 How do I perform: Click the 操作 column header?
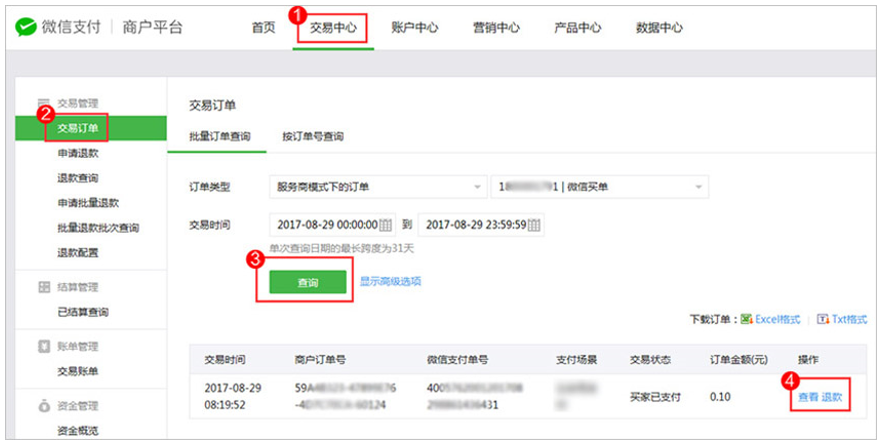tap(808, 360)
